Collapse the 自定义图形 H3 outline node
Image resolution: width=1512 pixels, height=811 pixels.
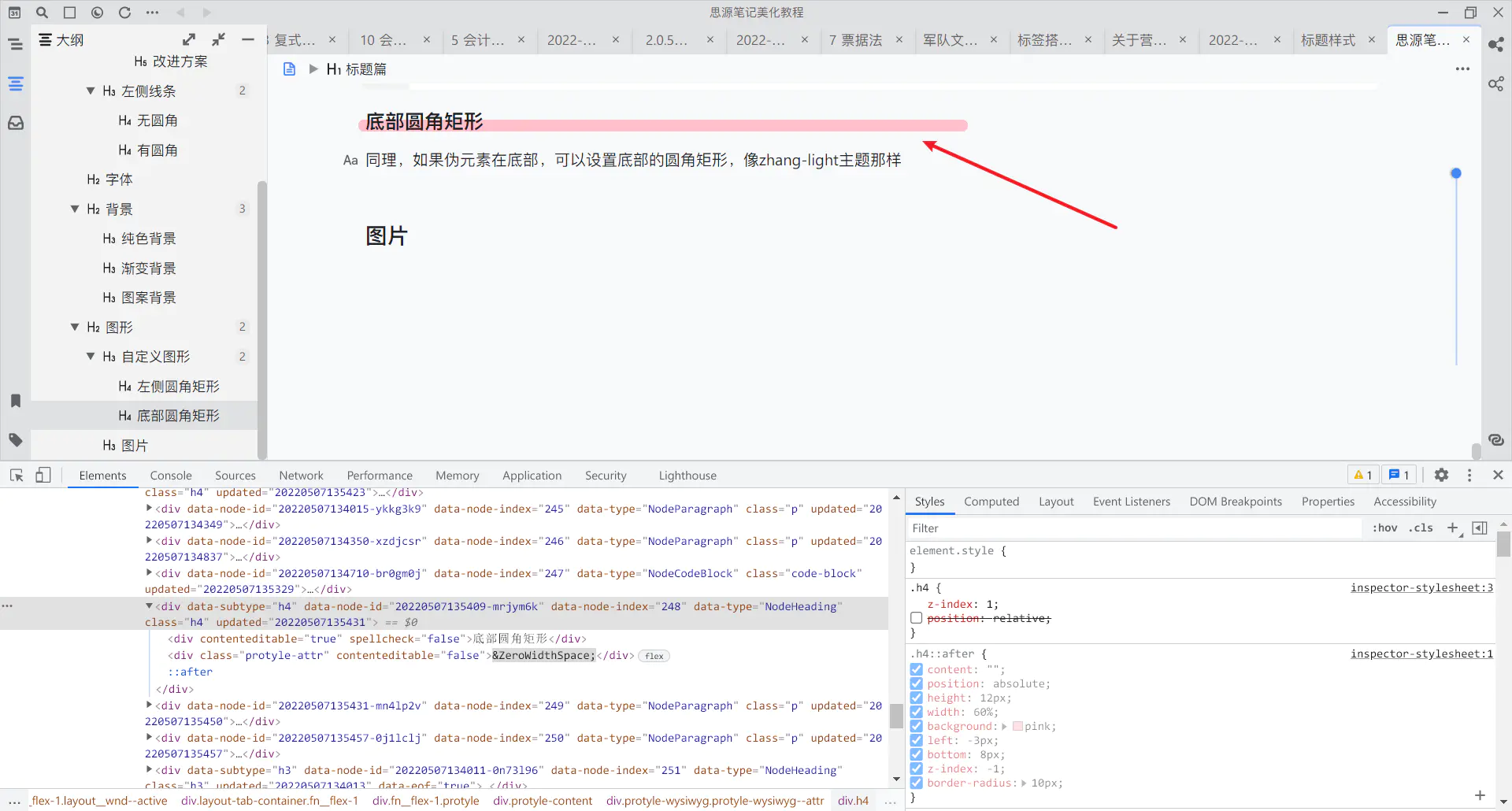[91, 357]
